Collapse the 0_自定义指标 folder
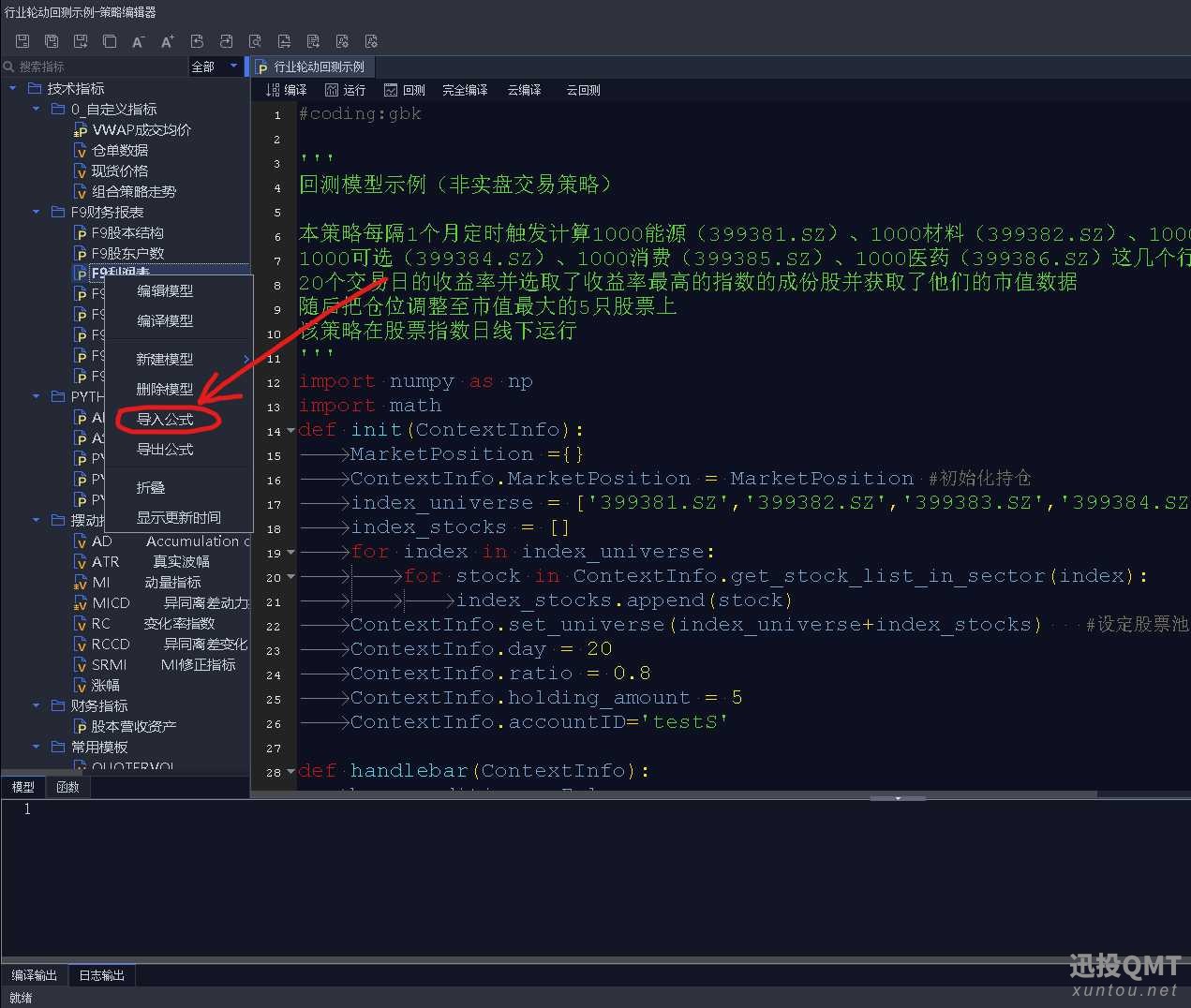Screen dimensions: 1191x1008 [x=37, y=109]
